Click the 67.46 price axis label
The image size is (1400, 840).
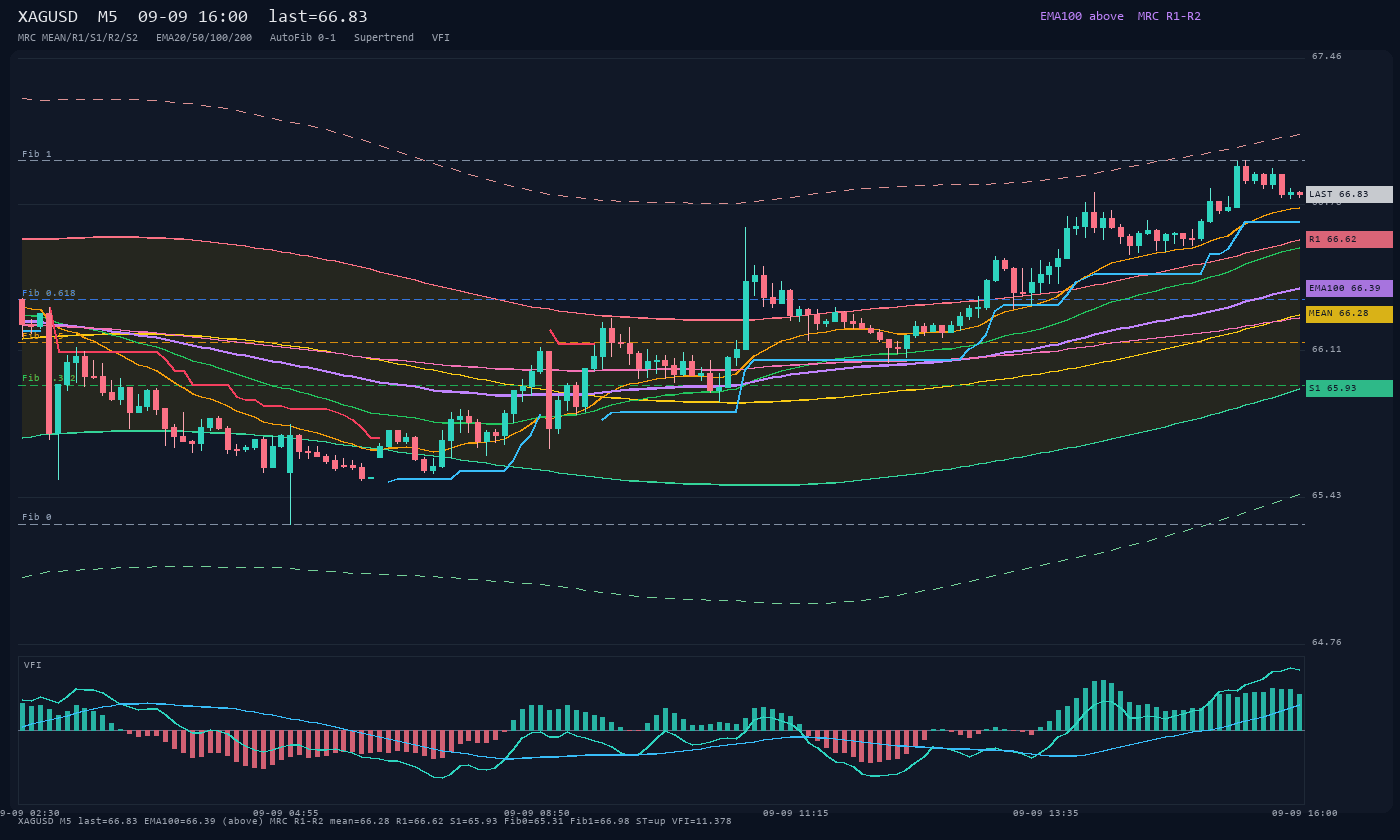point(1327,57)
